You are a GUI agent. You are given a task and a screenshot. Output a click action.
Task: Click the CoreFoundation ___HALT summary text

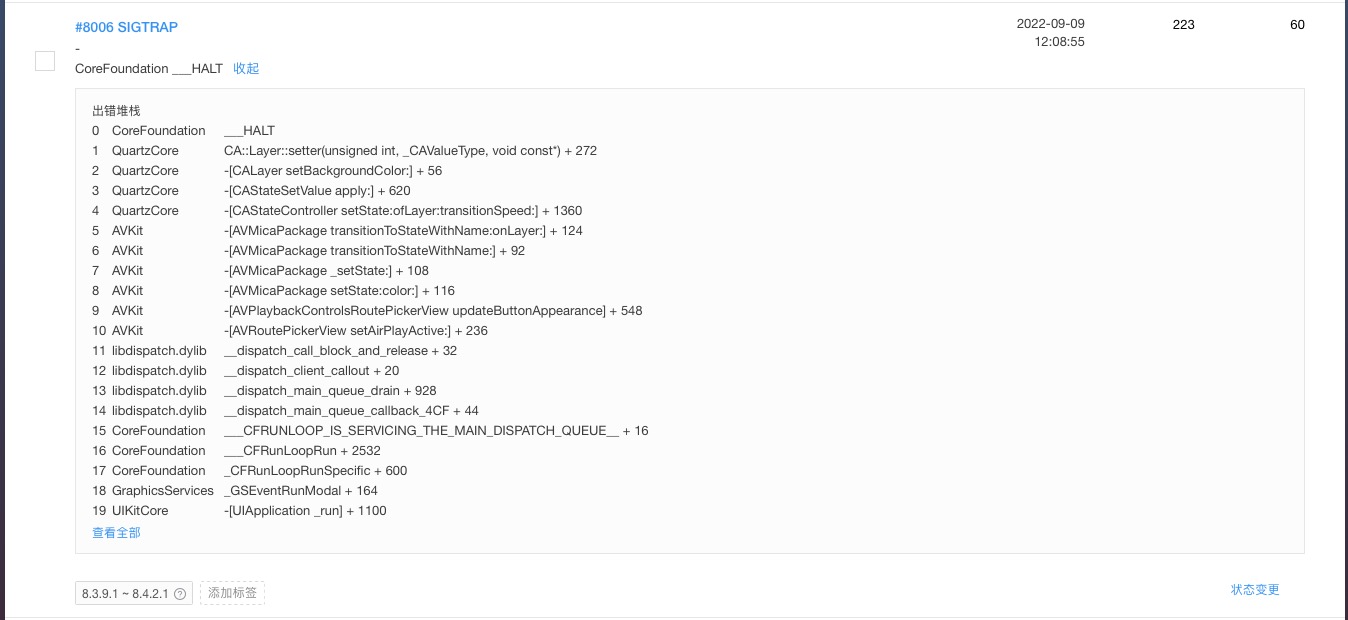coord(149,69)
